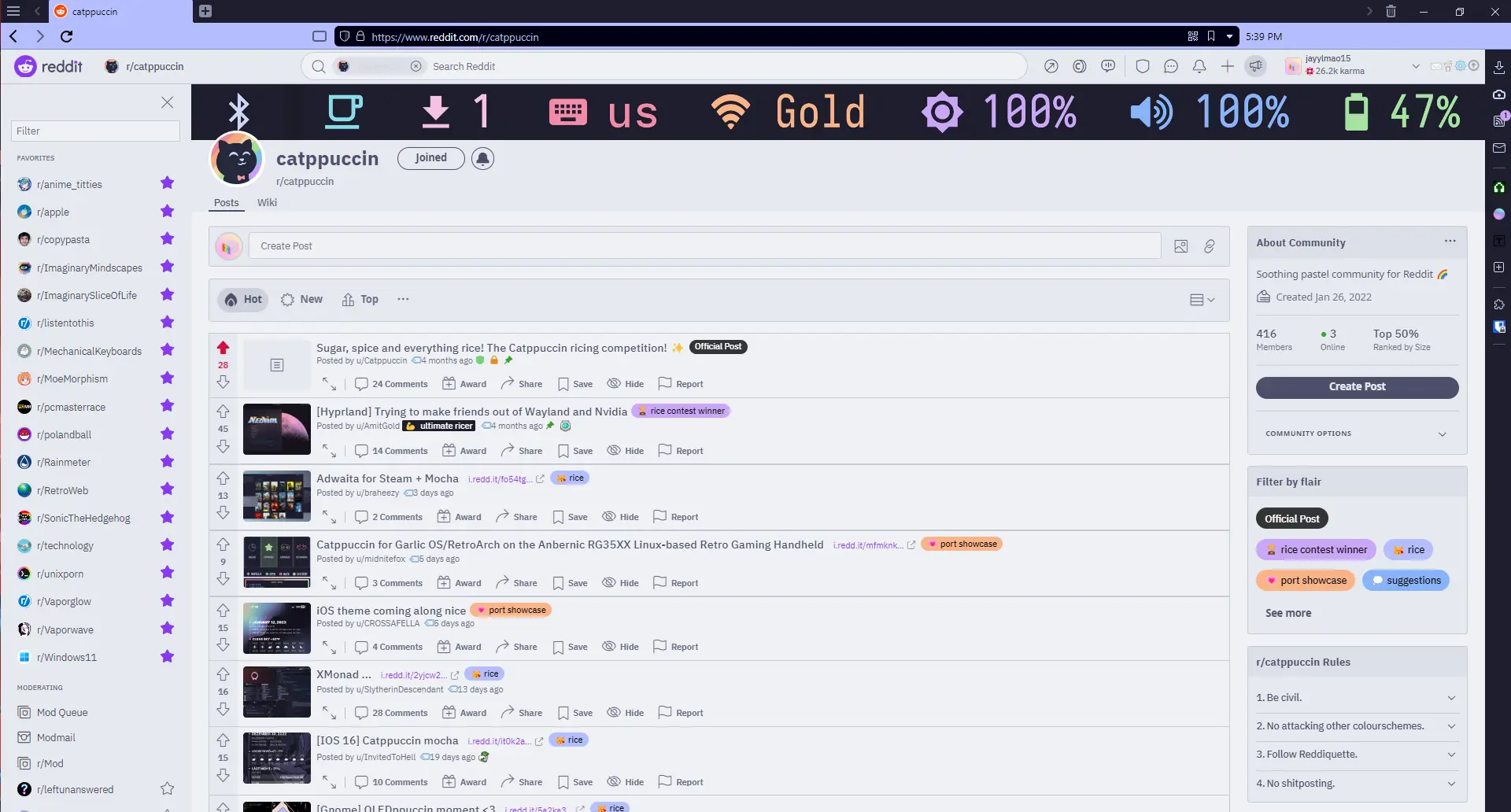Expand the Community Options section
The image size is (1511, 812).
pos(1357,434)
